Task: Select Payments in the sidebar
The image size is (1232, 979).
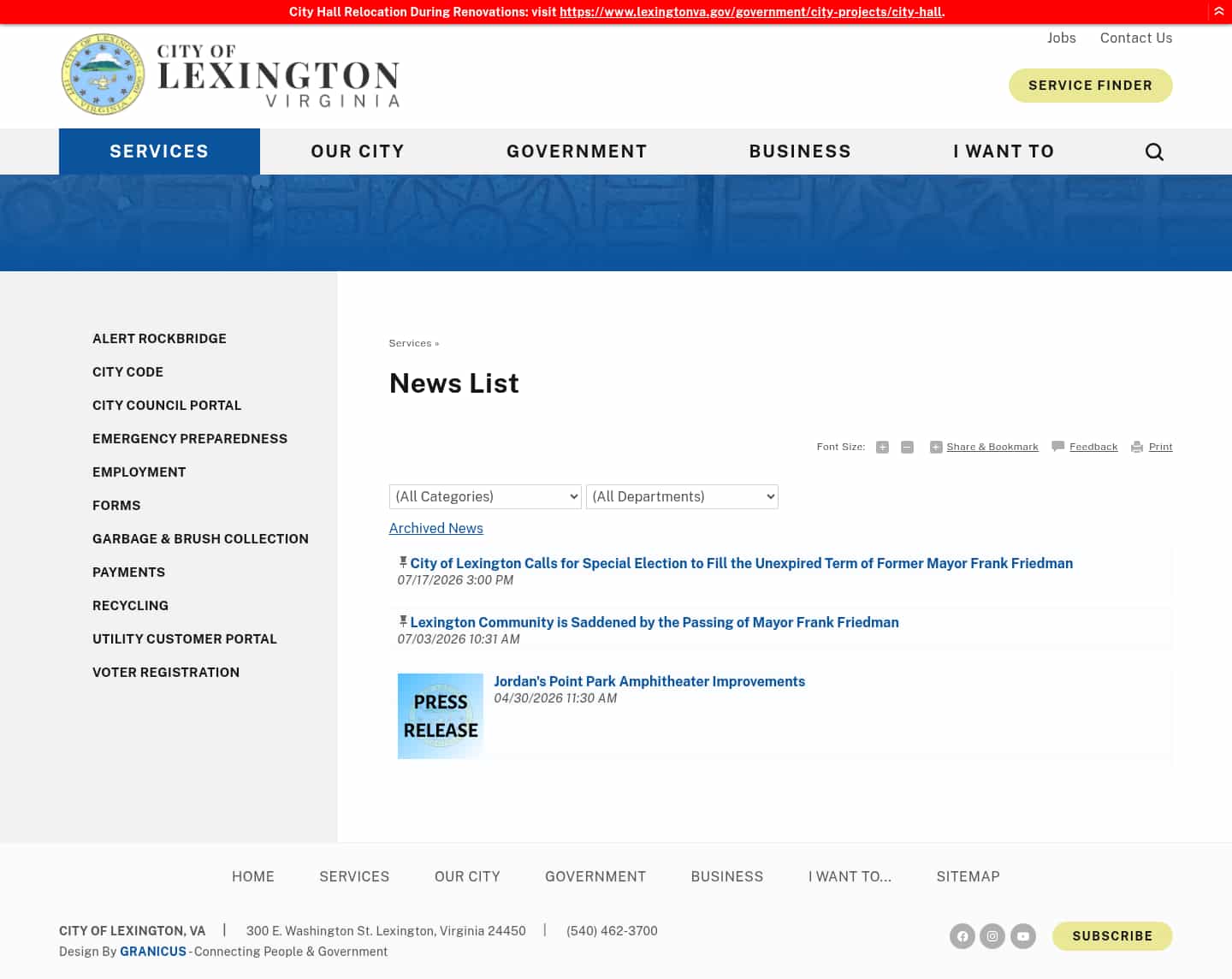Action: coord(128,573)
